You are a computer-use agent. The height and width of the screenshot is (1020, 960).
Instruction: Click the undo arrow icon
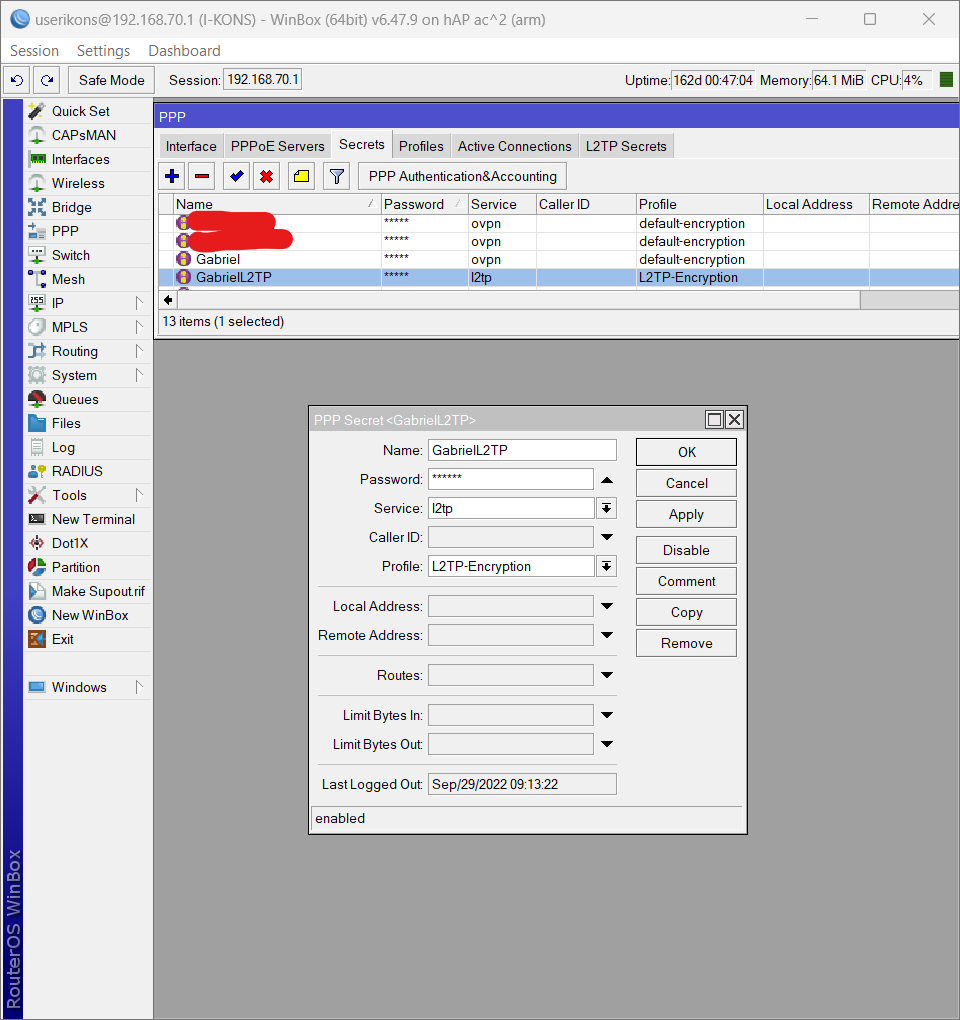(x=16, y=79)
